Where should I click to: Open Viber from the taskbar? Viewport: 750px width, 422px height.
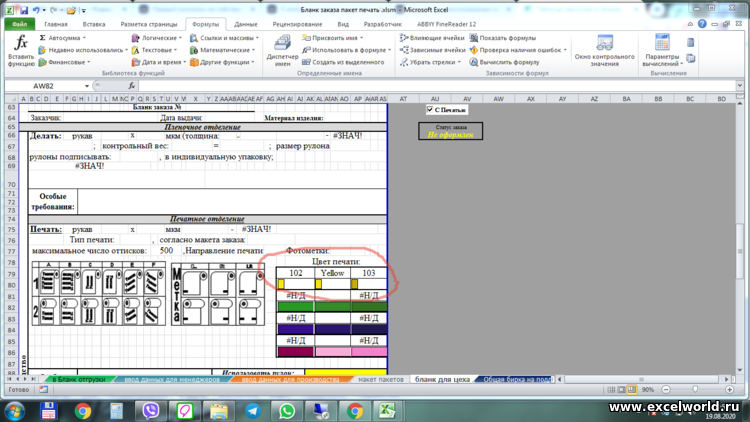pos(150,411)
